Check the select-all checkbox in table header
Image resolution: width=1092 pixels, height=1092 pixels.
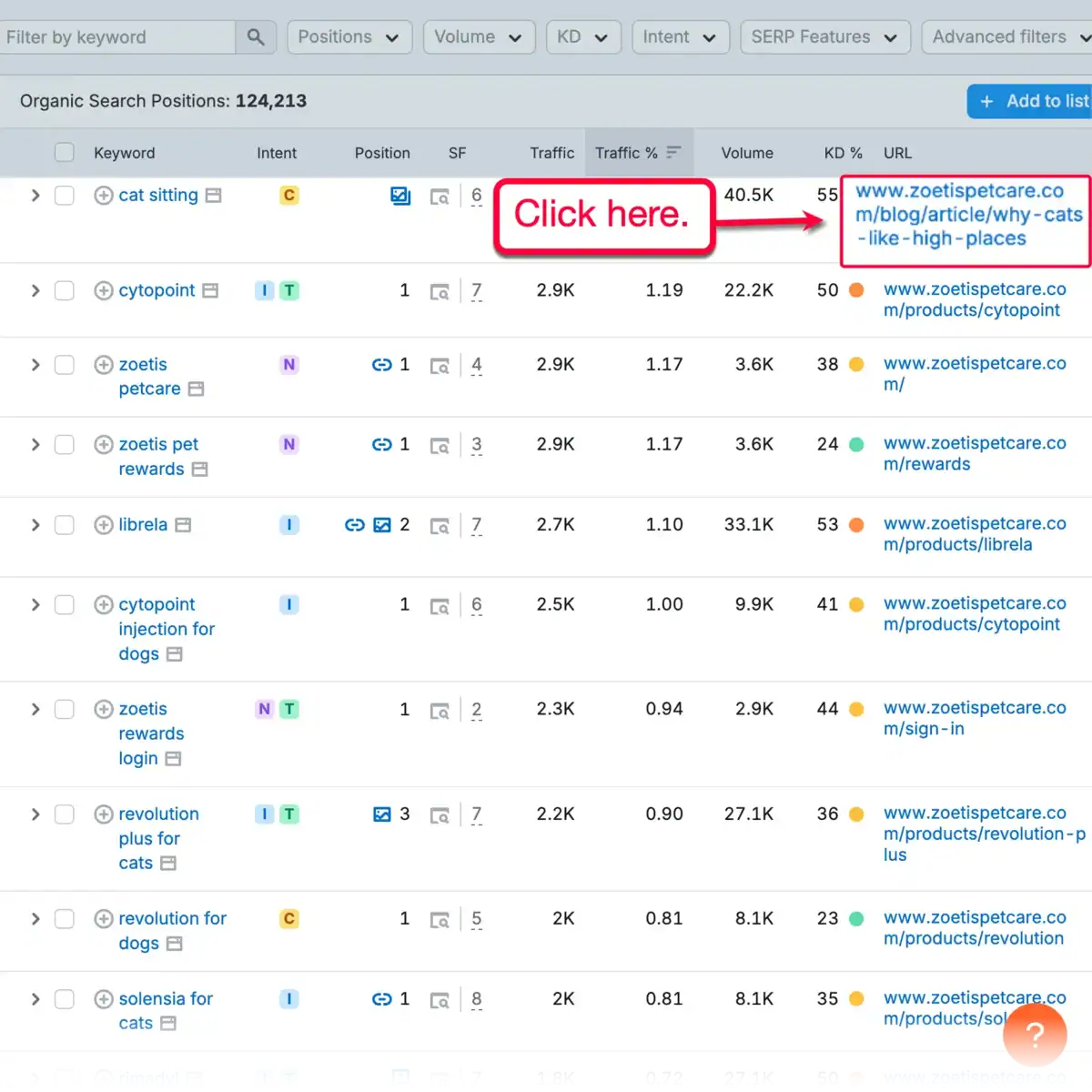click(64, 152)
